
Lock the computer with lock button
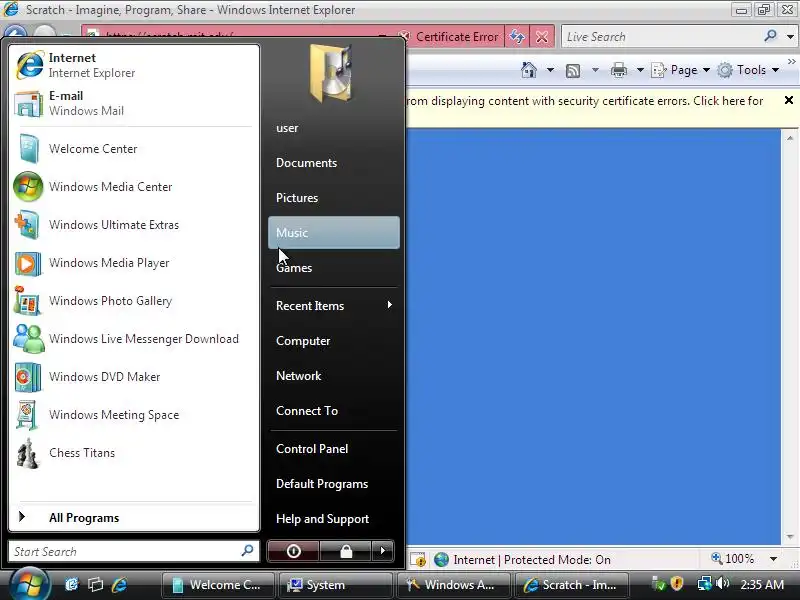click(346, 551)
